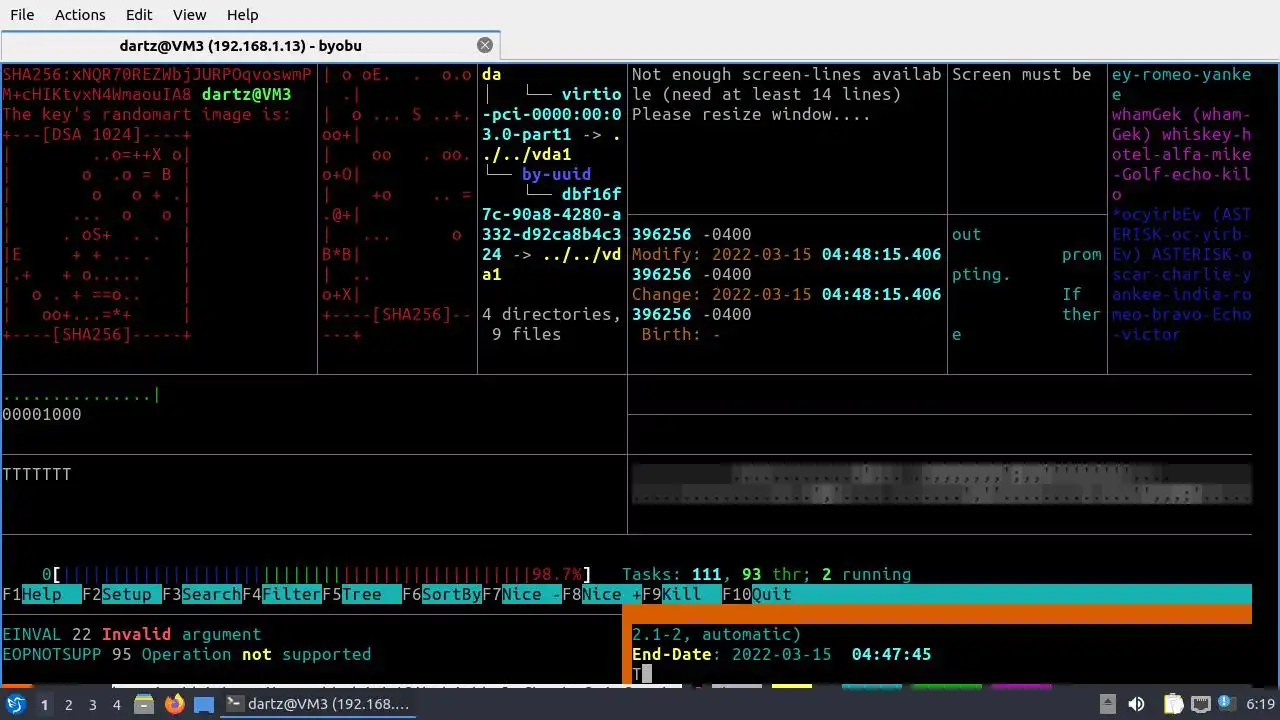Viewport: 1280px width, 720px height.
Task: Click the 'Tasks: 111' htop text
Action: point(672,574)
